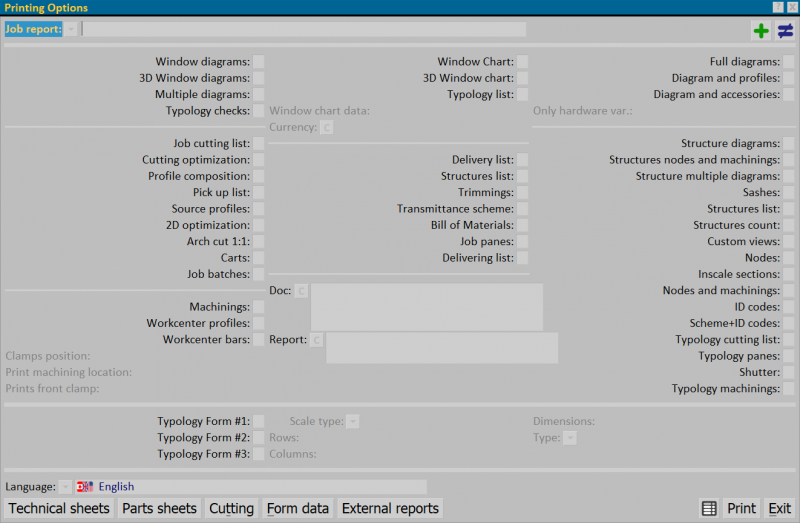Click the Doc C lookup button

301,290
